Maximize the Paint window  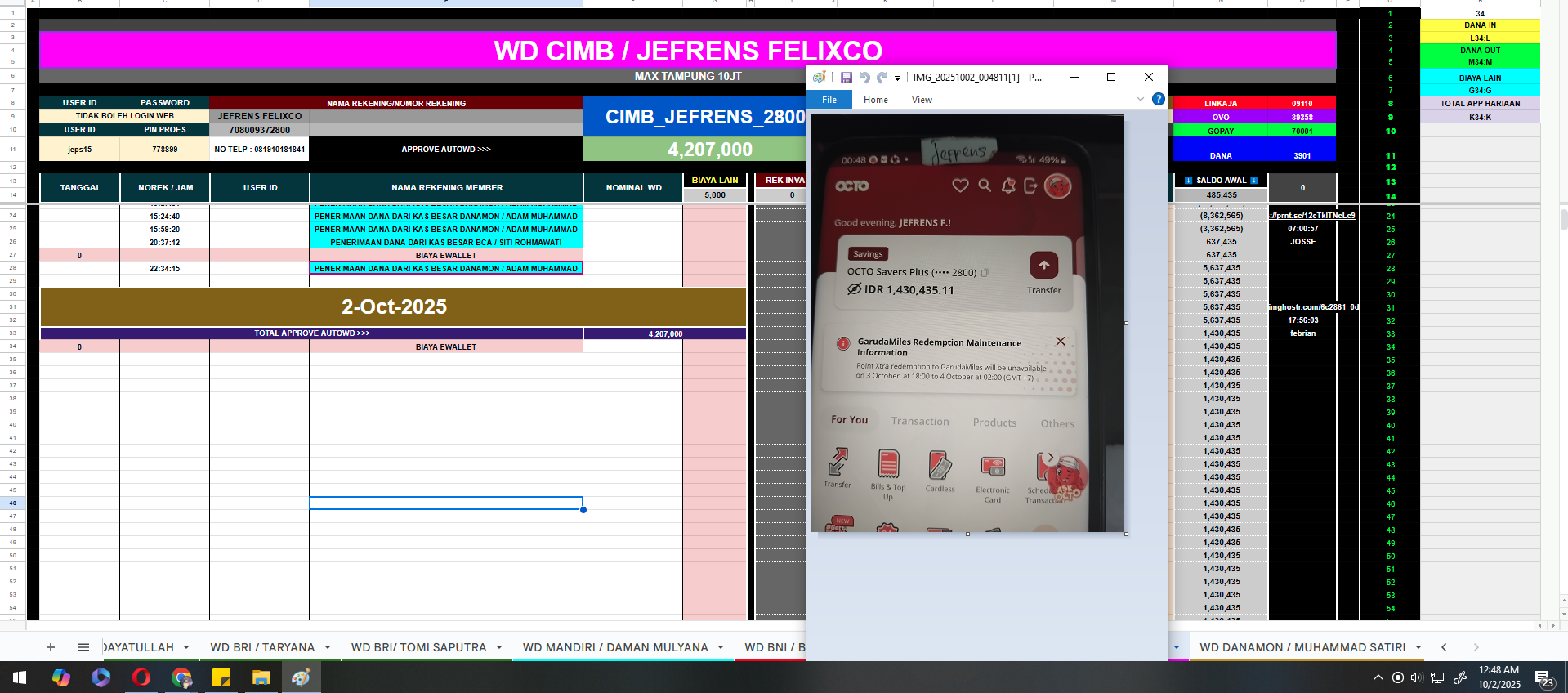click(x=1111, y=77)
